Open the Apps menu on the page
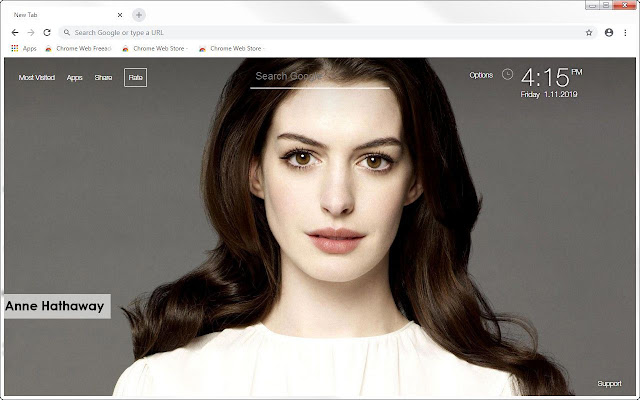640x400 pixels. point(74,78)
